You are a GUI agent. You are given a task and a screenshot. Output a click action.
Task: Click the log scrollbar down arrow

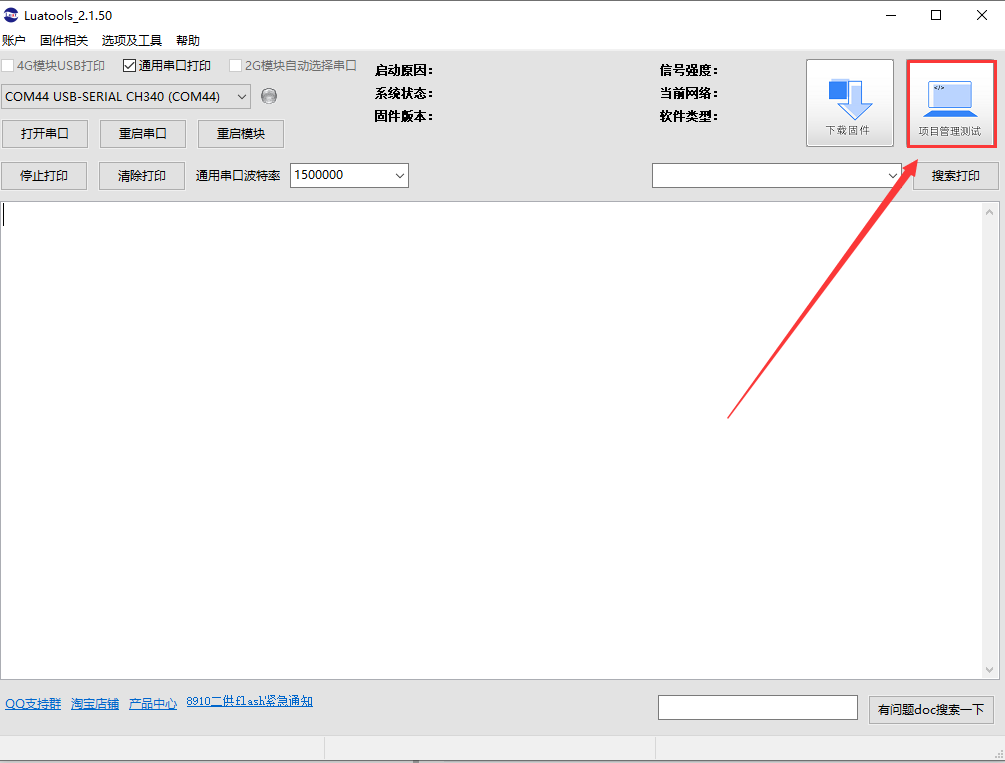(989, 669)
